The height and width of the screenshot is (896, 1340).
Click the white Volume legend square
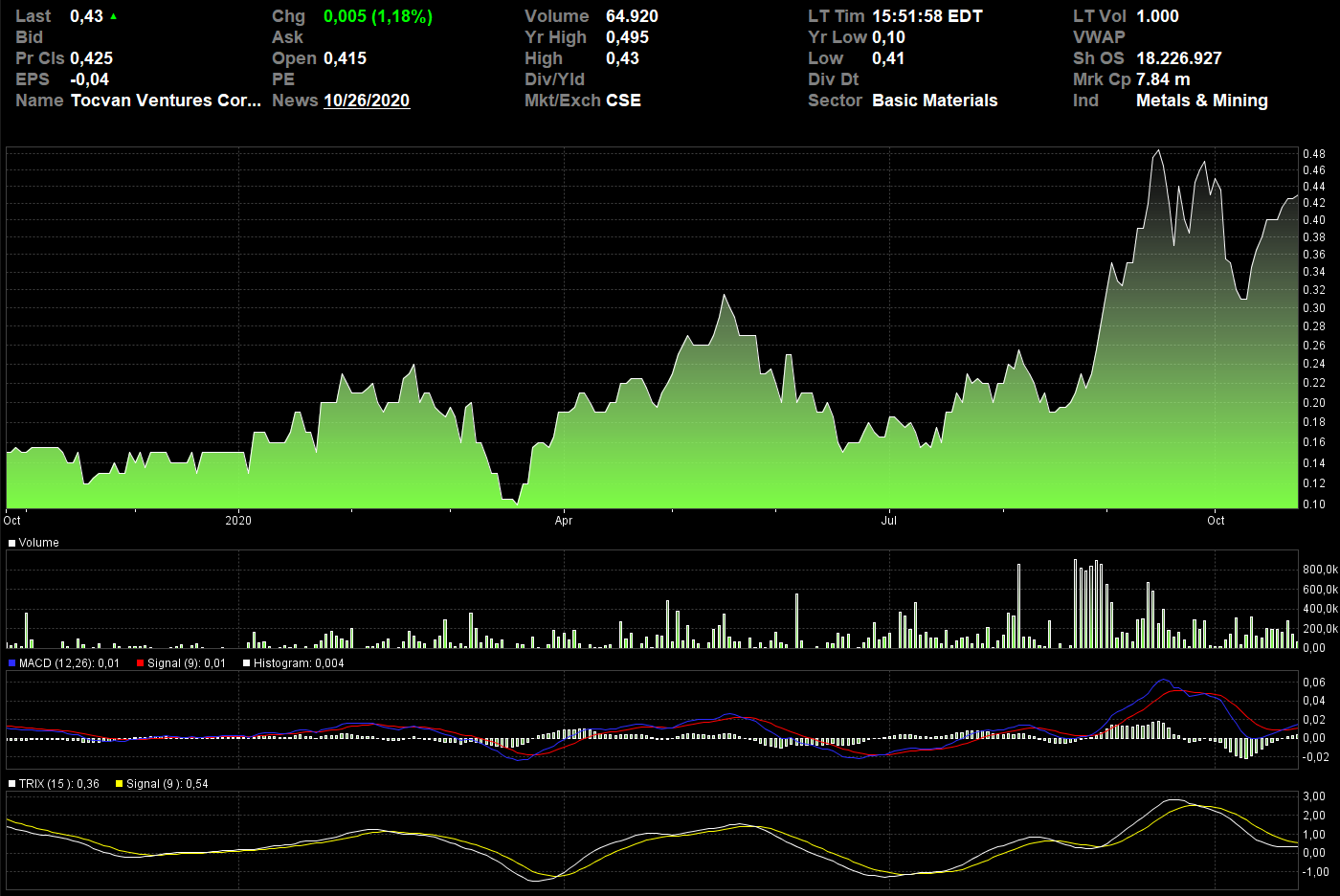[12, 543]
